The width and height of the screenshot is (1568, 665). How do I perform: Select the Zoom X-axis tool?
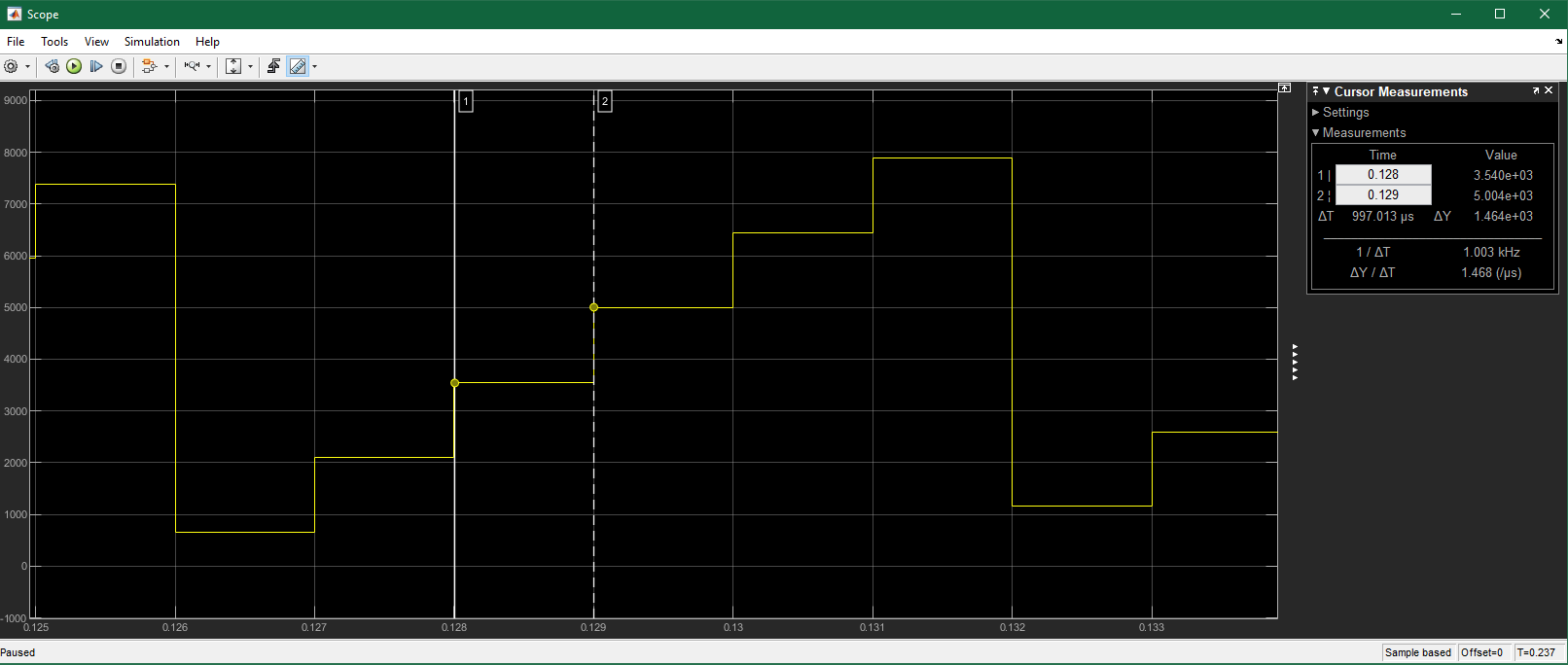click(192, 66)
